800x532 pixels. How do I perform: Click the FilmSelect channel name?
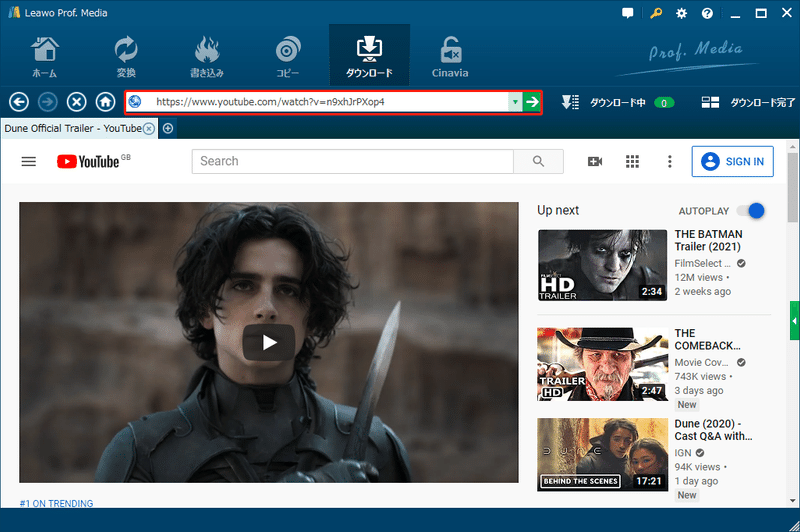[x=703, y=263]
